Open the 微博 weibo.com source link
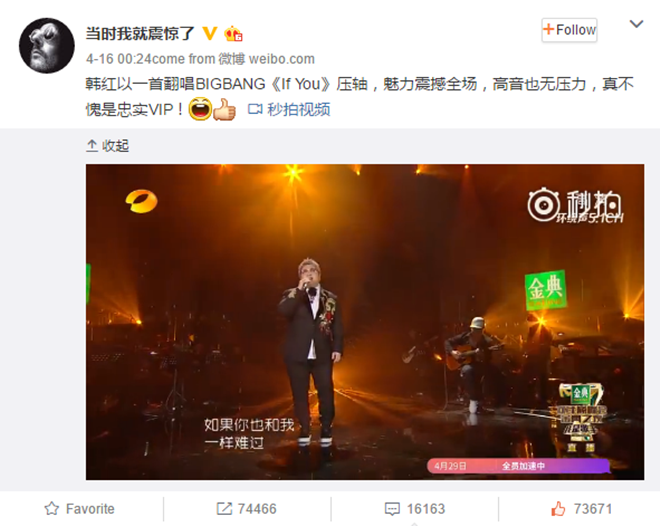660x526 pixels. pyautogui.click(x=266, y=59)
